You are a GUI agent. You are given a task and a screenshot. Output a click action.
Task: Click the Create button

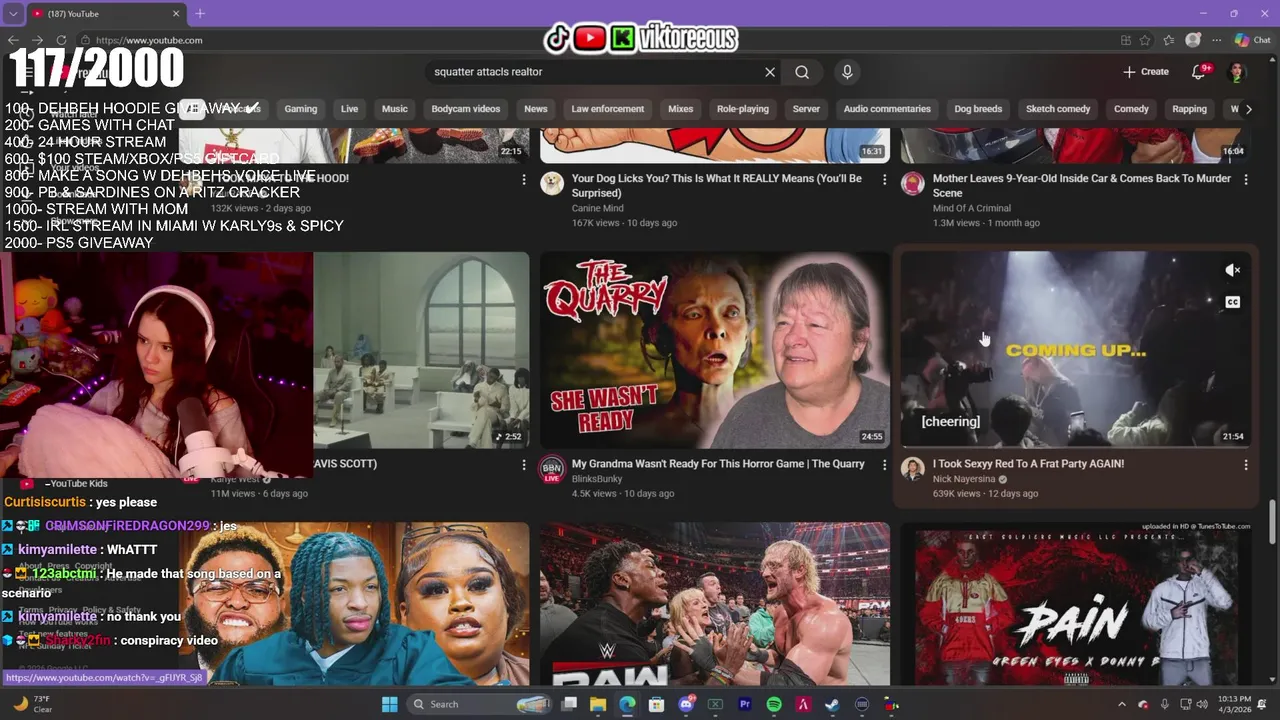click(1146, 72)
